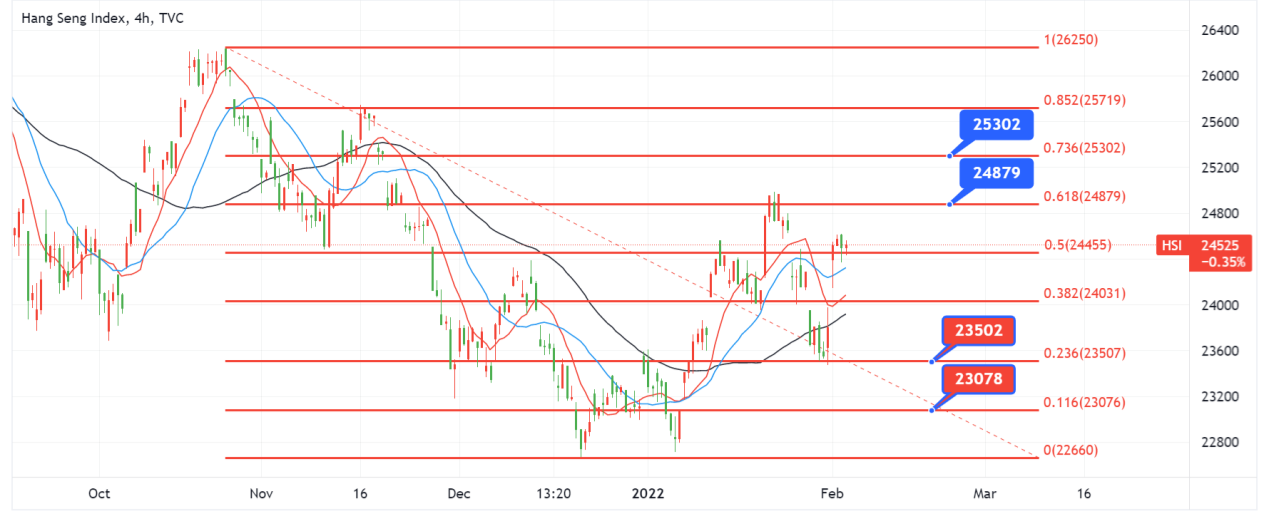Click the 13:20 time axis label
The image size is (1274, 516).
(x=553, y=493)
